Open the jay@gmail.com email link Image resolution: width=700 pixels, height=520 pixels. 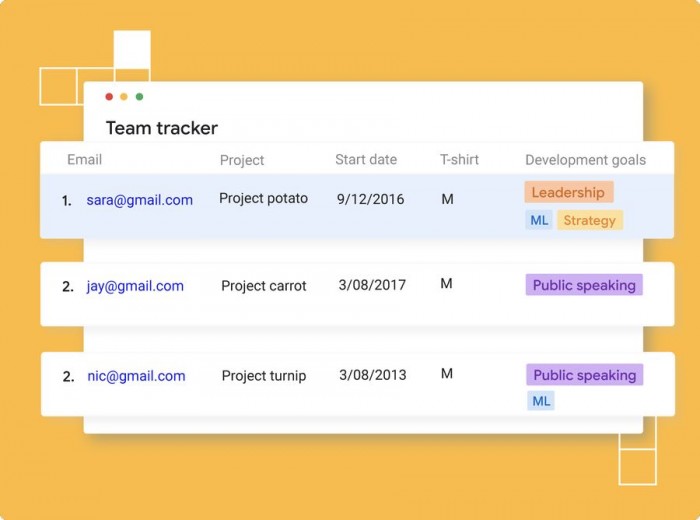(x=135, y=286)
